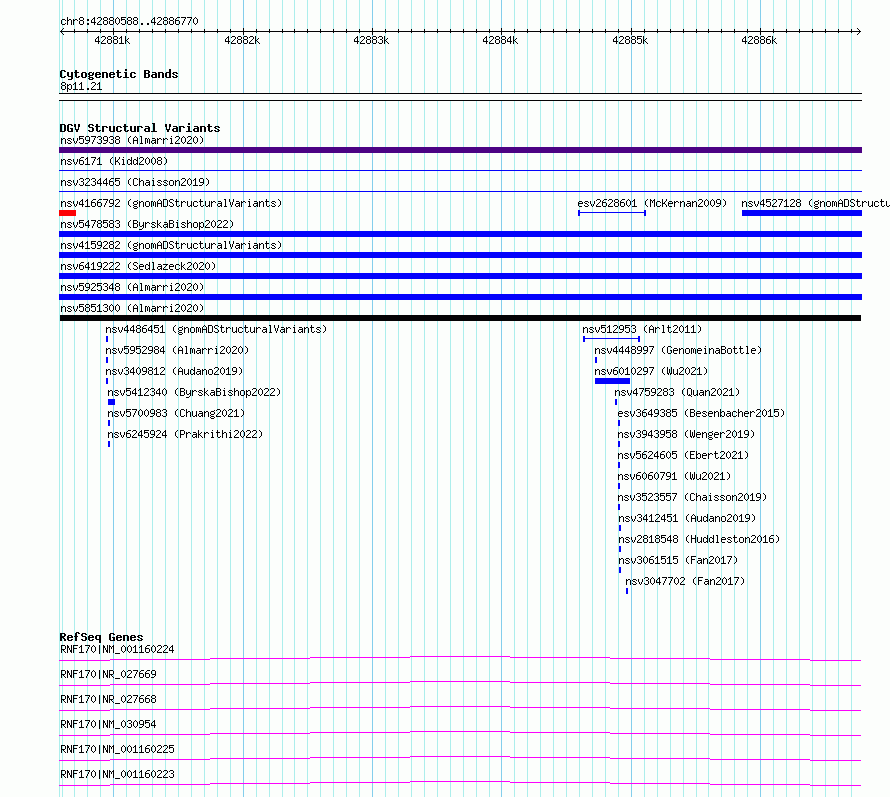Click the 42886k ruler tick label
Viewport: 890px width, 797px height.
coord(759,40)
